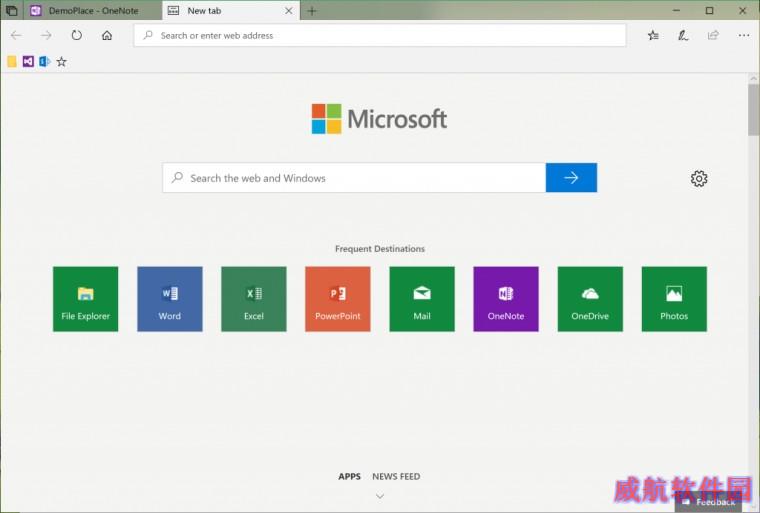
Task: Open the Visual Studio favorite icon
Action: click(x=28, y=62)
